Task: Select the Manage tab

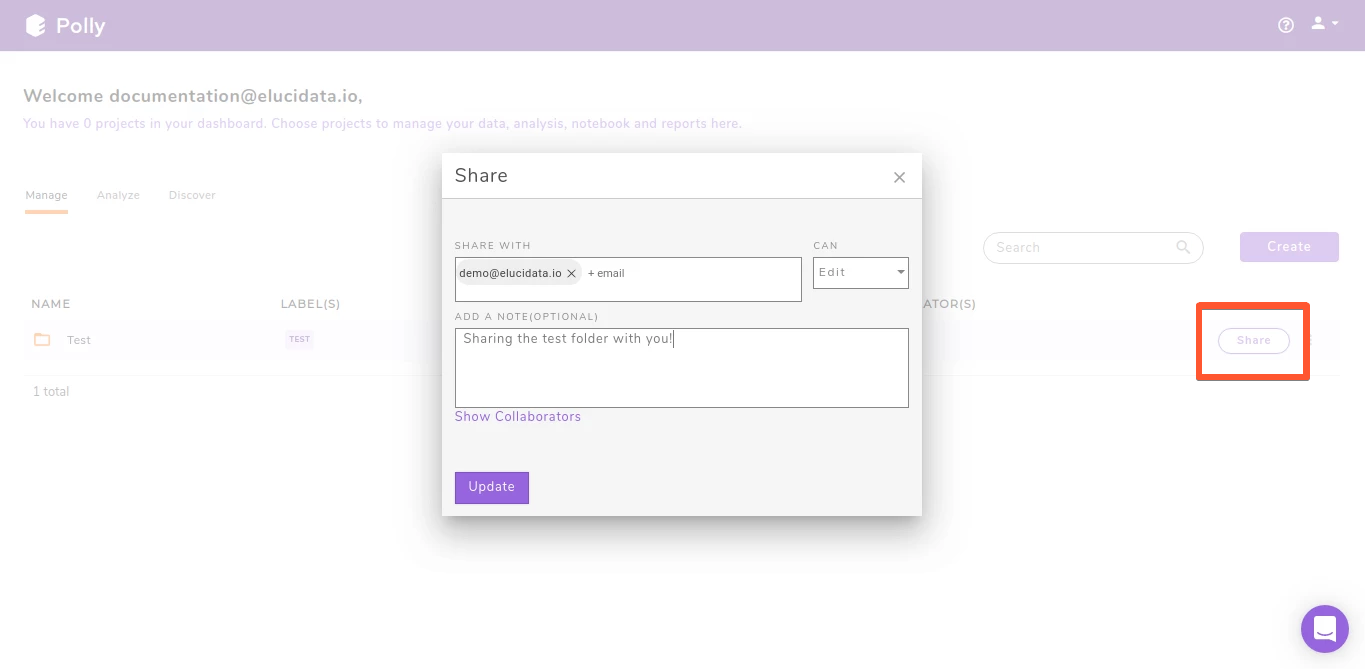Action: pos(46,195)
